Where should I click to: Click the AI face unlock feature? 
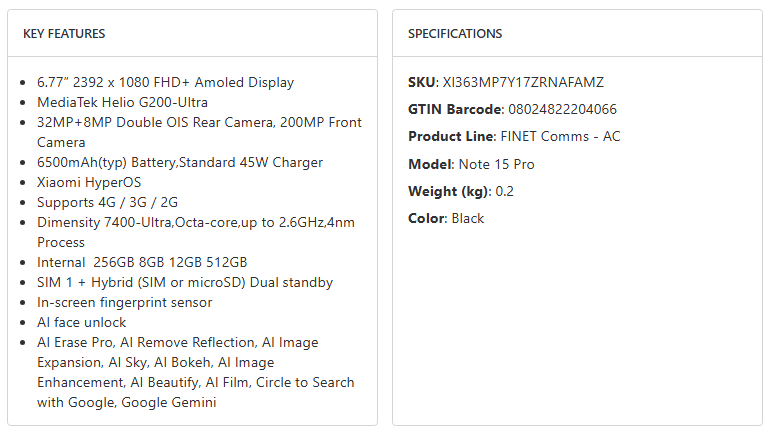pyautogui.click(x=82, y=322)
